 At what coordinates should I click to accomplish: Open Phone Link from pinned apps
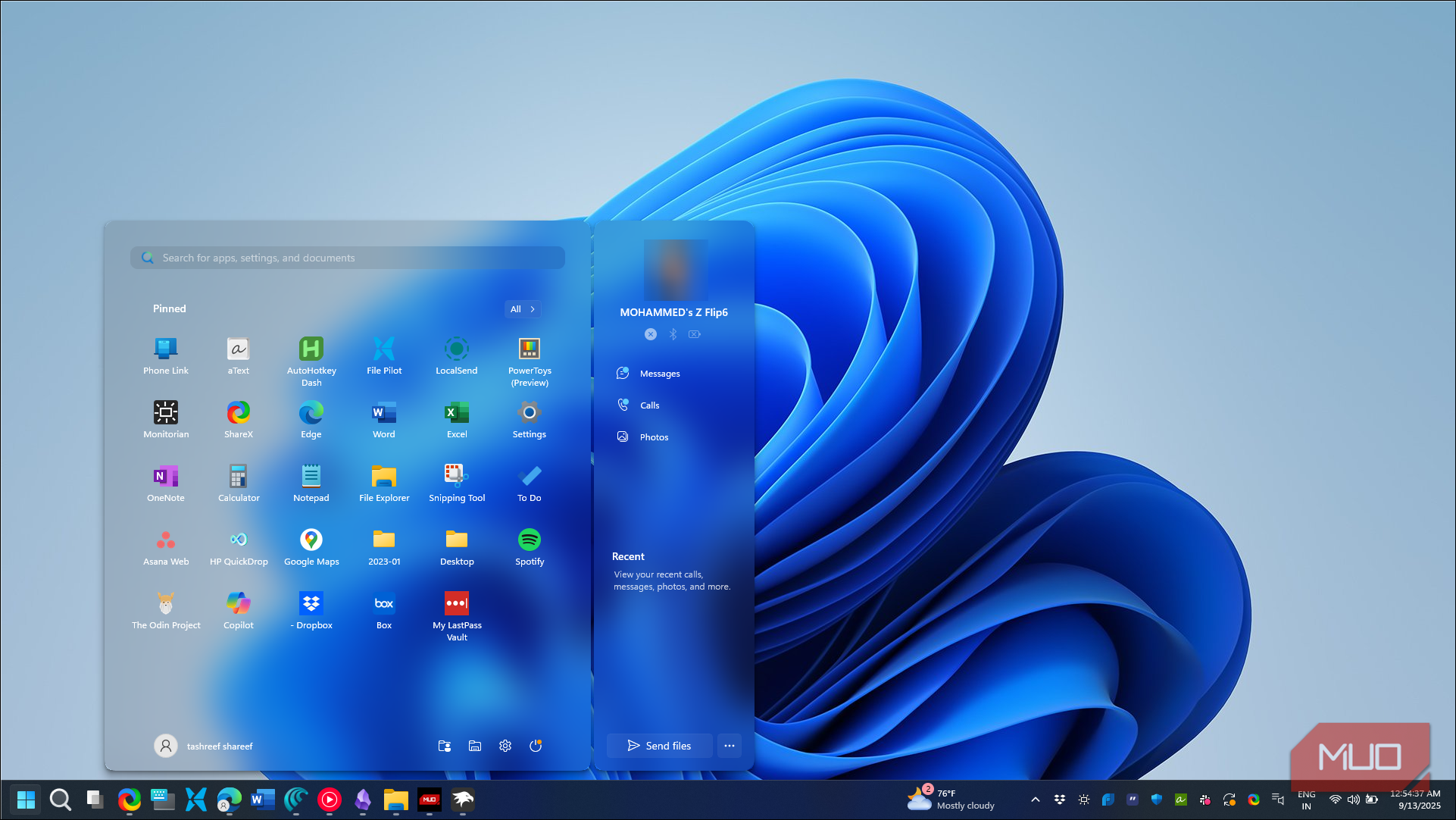(166, 356)
